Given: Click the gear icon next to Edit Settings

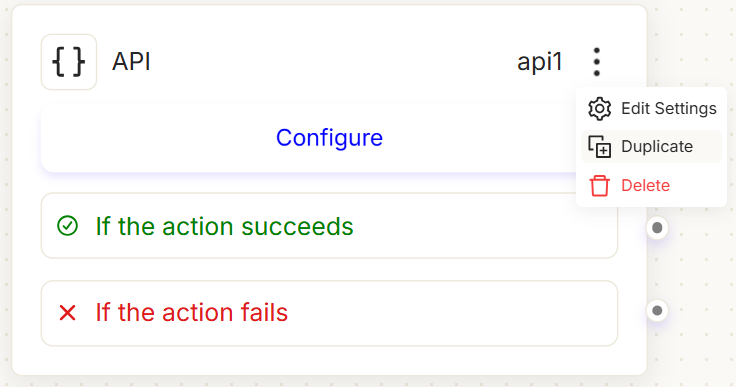Looking at the screenshot, I should point(599,109).
